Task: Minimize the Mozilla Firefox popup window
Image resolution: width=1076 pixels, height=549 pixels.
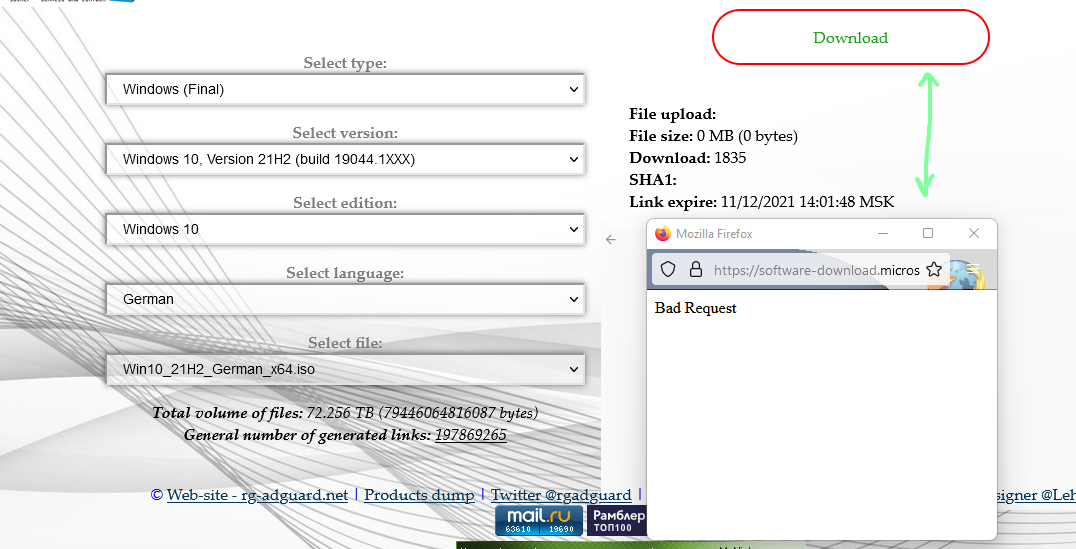Action: [x=883, y=233]
